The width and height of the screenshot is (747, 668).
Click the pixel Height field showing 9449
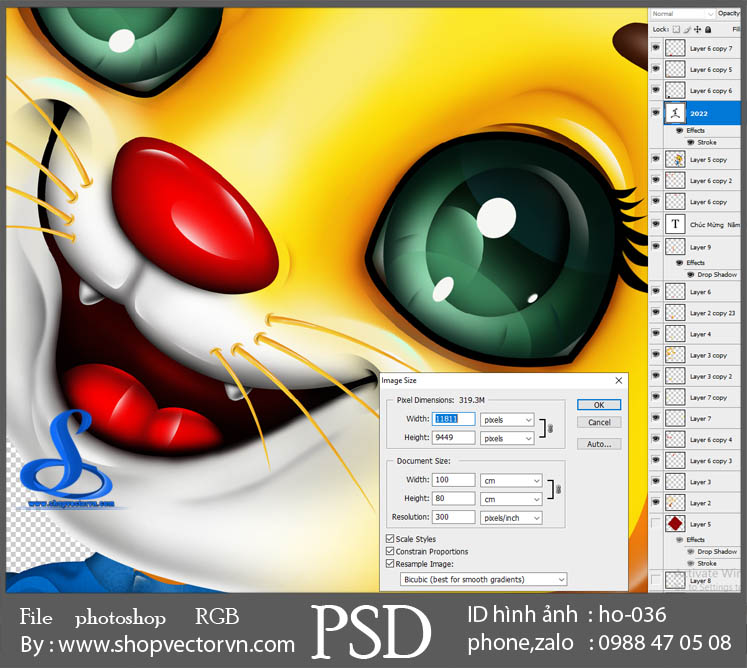point(454,437)
